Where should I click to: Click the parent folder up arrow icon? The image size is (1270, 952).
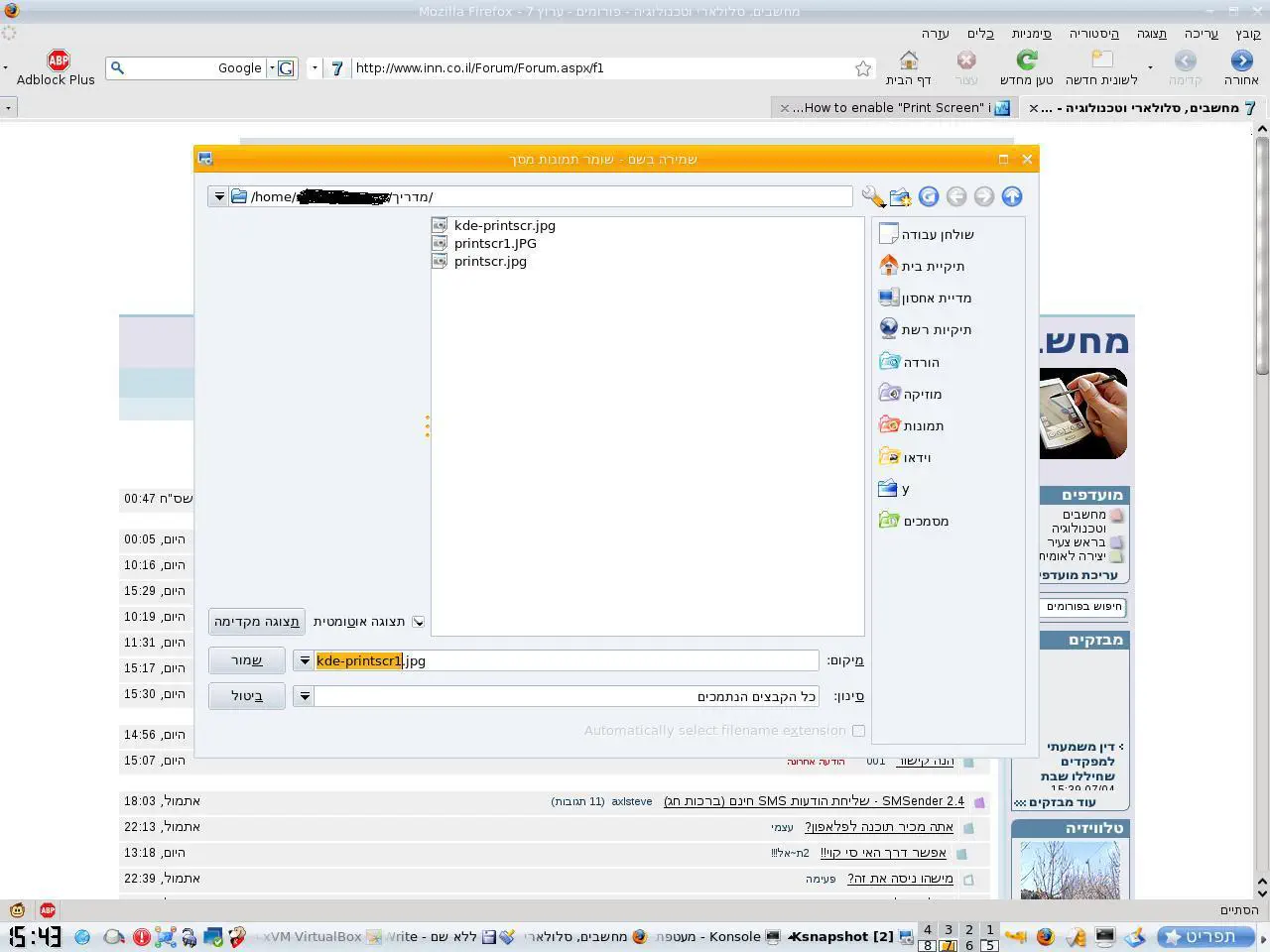pos(1011,196)
